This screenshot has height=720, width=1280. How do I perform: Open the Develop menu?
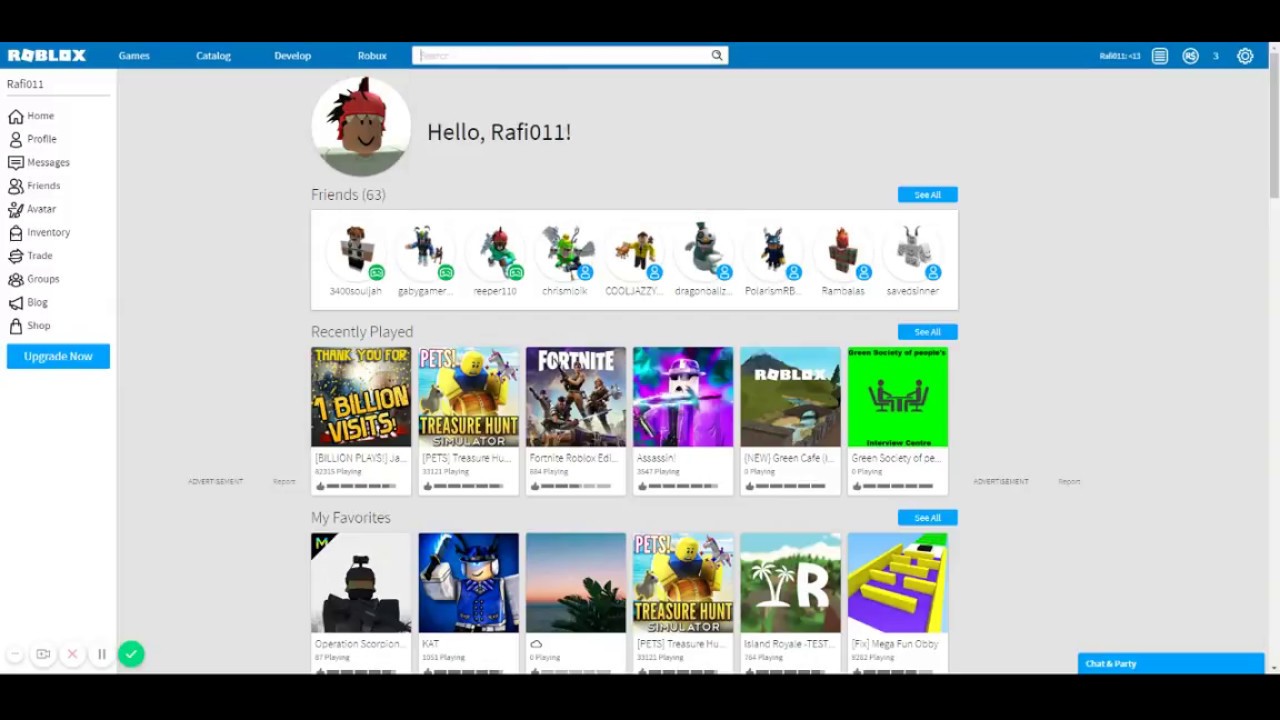[292, 56]
